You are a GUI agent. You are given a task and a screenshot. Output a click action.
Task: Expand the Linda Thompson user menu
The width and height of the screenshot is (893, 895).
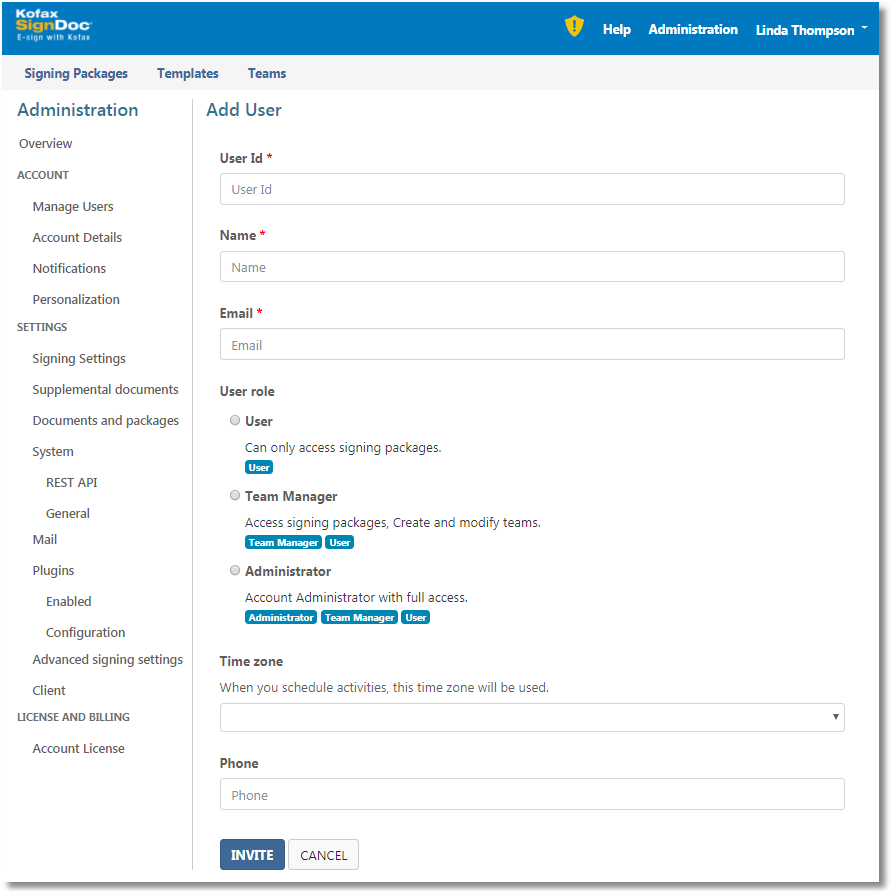(811, 30)
